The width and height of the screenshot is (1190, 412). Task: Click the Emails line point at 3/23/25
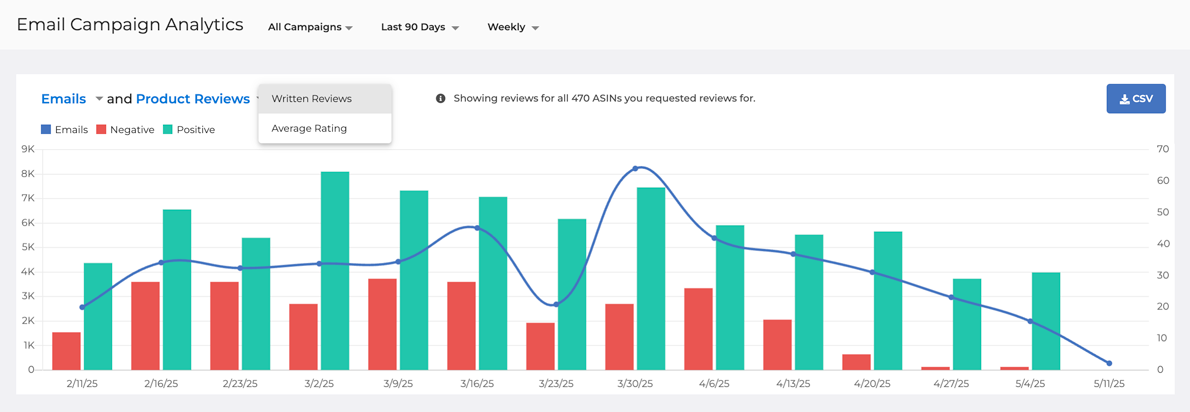pyautogui.click(x=557, y=304)
